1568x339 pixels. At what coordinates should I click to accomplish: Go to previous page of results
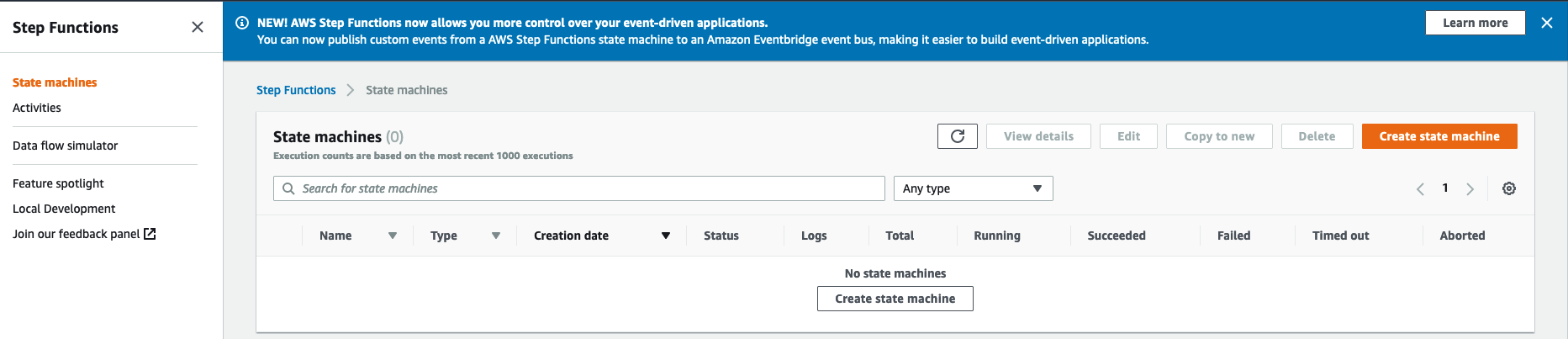click(1420, 188)
